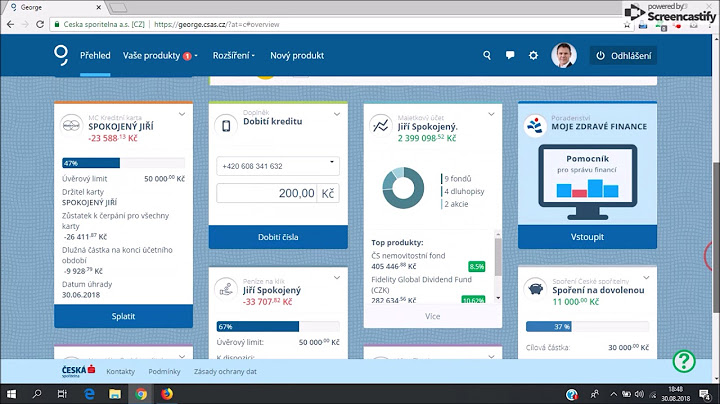Click the Česká spořitelna footer logo
720x404 pixels.
79,371
